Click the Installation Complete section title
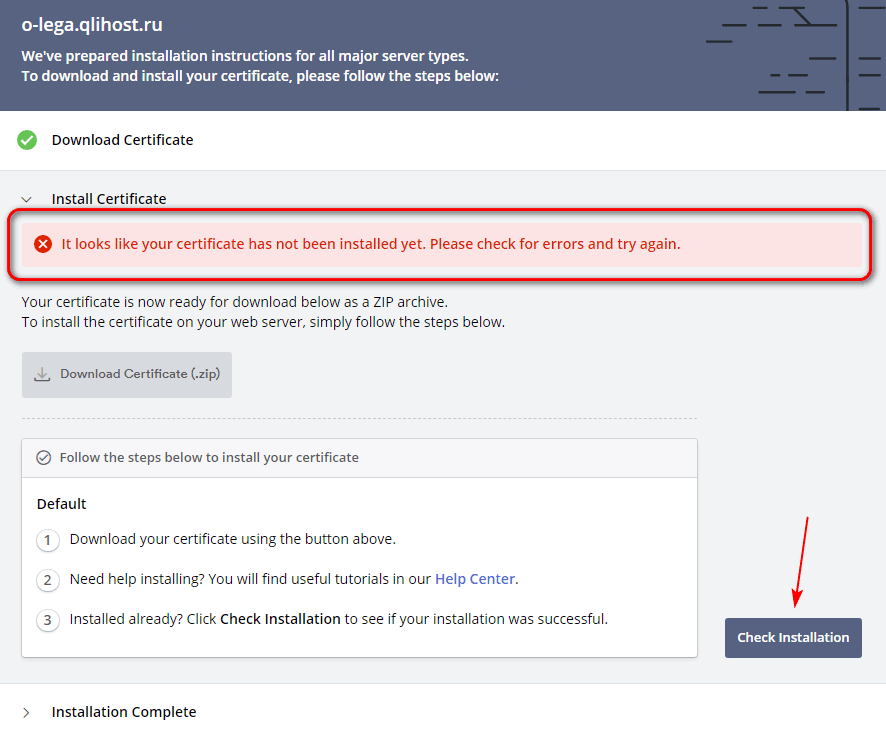The width and height of the screenshot is (886, 735). (124, 712)
